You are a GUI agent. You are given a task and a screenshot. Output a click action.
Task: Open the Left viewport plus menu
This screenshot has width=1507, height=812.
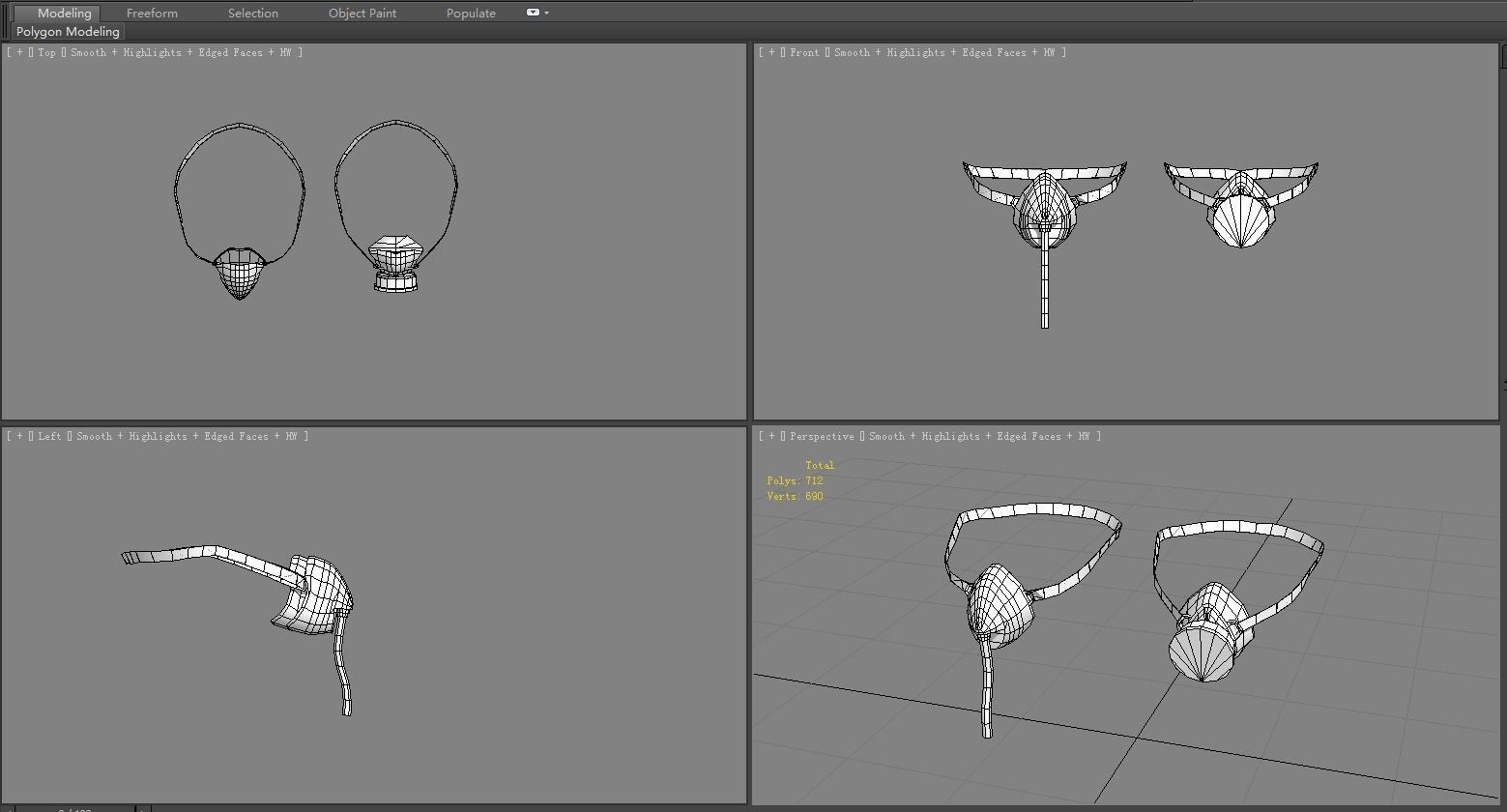[x=19, y=436]
